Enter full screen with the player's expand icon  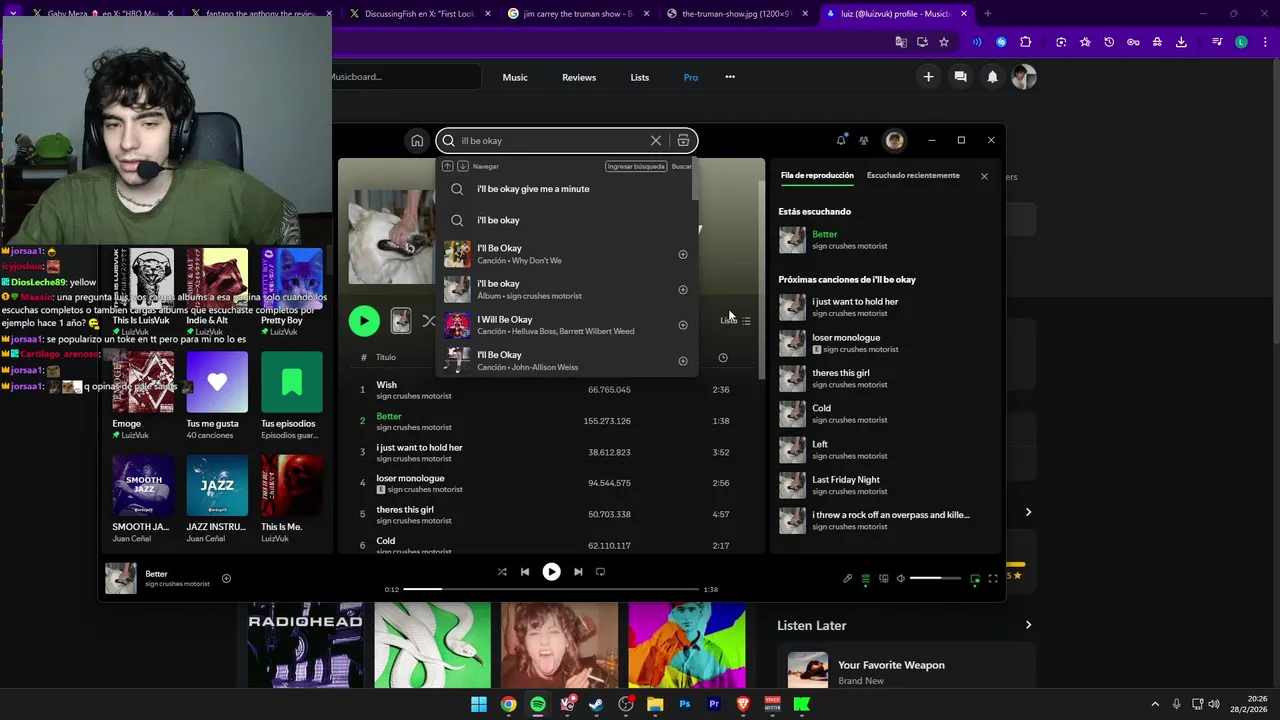click(x=993, y=579)
